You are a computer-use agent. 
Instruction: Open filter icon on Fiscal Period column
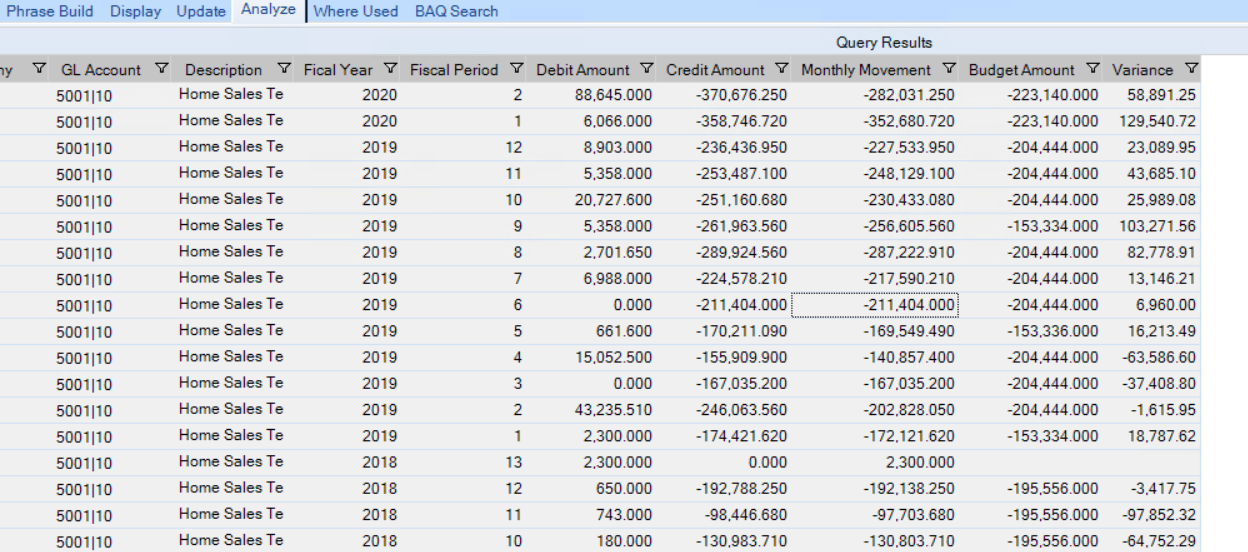516,69
